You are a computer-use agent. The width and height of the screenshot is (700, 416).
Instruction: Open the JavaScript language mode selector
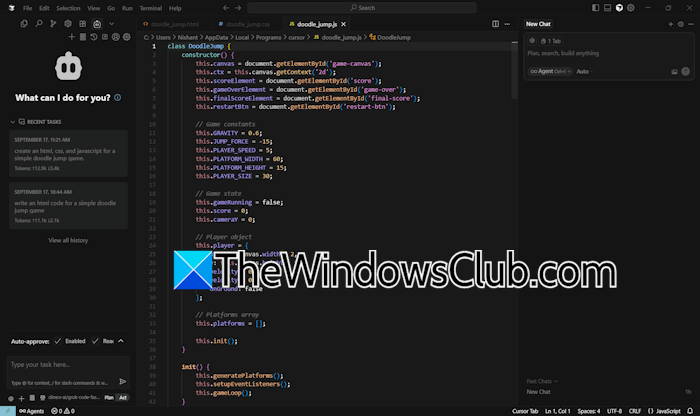pyautogui.click(x=664, y=411)
